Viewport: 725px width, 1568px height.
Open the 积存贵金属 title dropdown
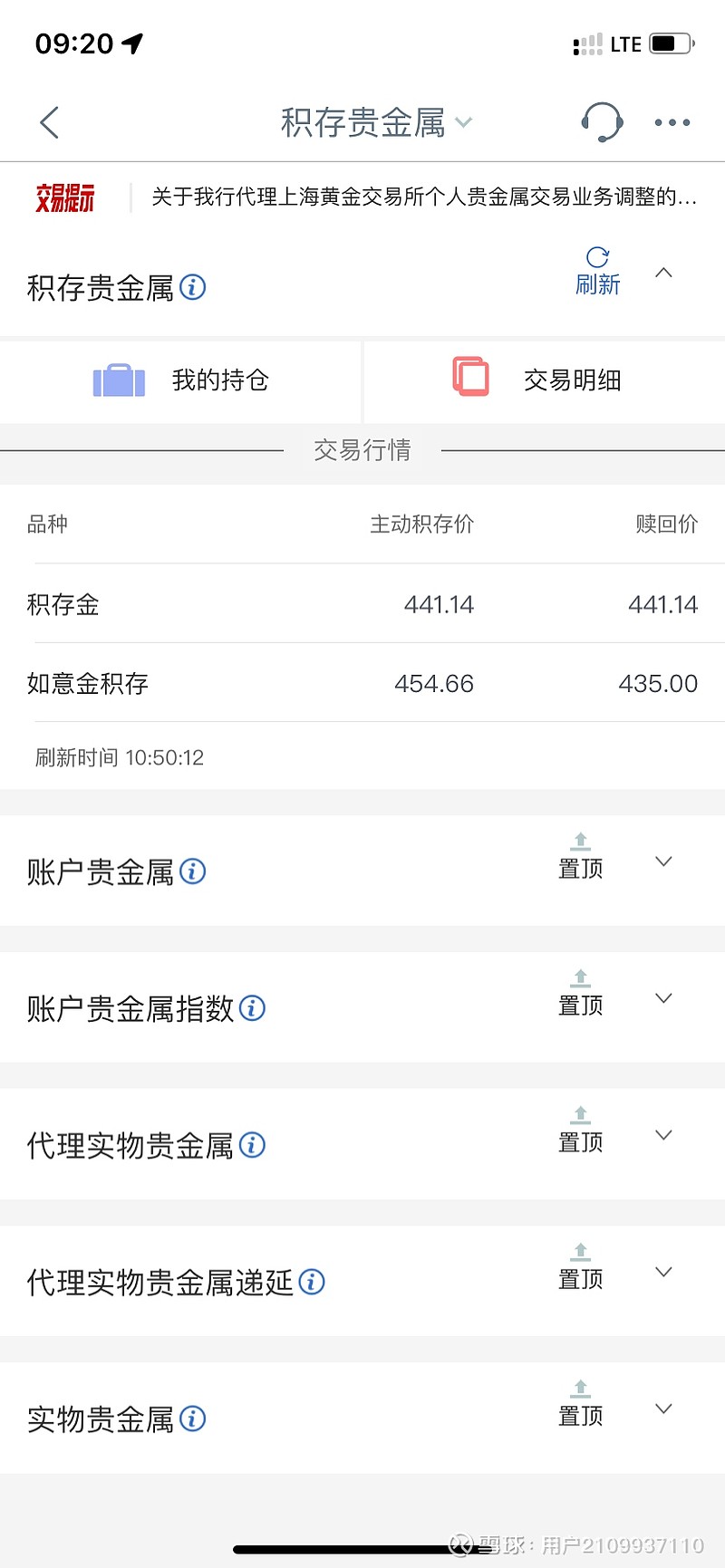[463, 121]
